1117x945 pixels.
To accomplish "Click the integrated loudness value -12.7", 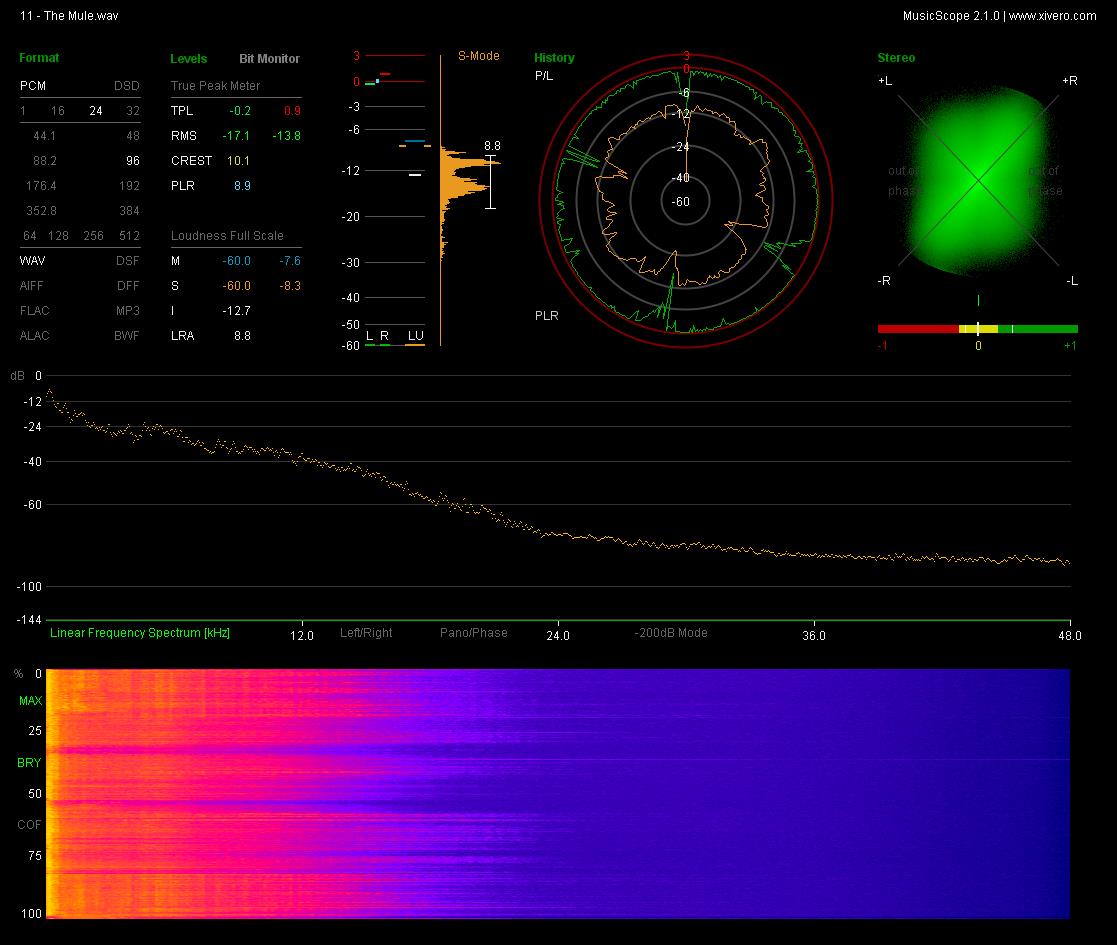I will 236,310.
